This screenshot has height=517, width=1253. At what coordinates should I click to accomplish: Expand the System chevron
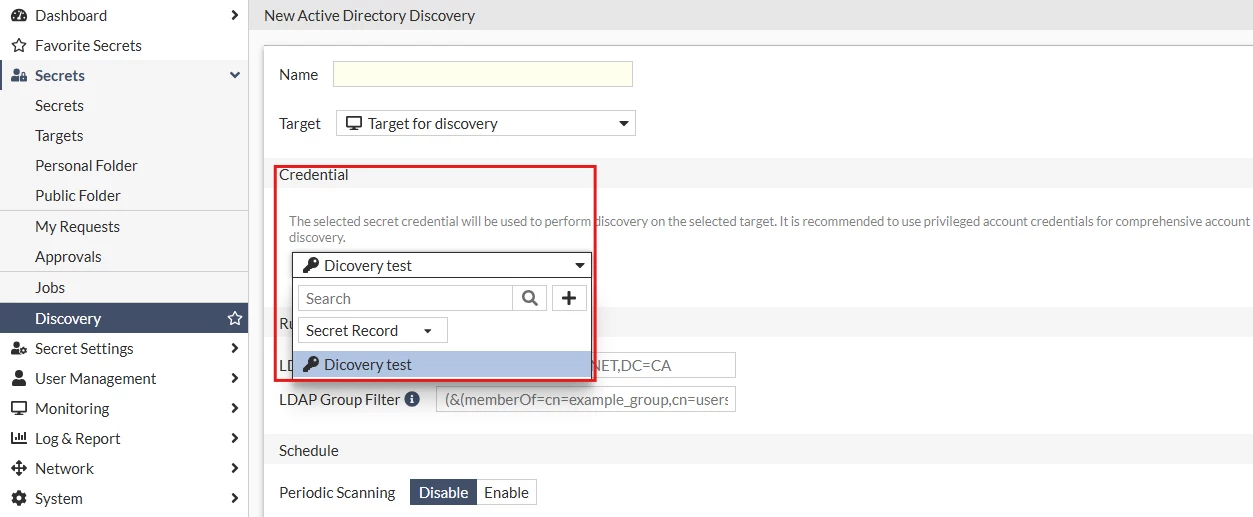click(x=234, y=498)
